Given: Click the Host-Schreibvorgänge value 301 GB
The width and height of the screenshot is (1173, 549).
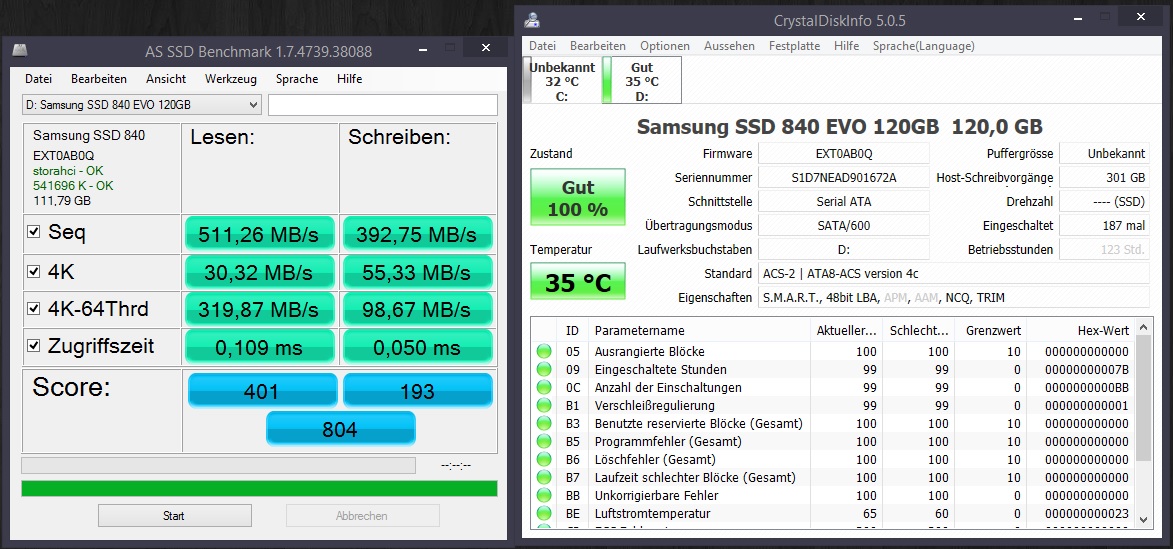Looking at the screenshot, I should 1104,177.
